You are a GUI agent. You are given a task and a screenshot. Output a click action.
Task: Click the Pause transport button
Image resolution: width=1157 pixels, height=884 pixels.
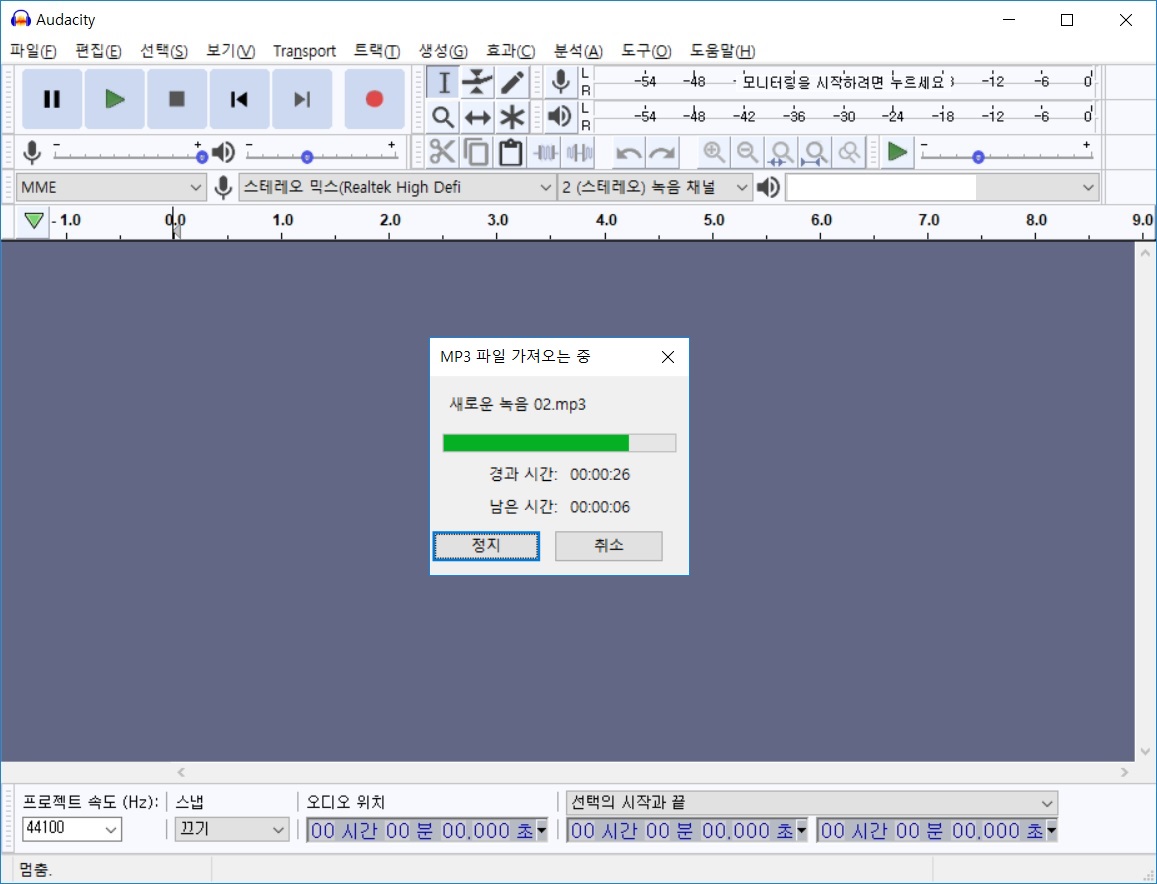point(52,99)
